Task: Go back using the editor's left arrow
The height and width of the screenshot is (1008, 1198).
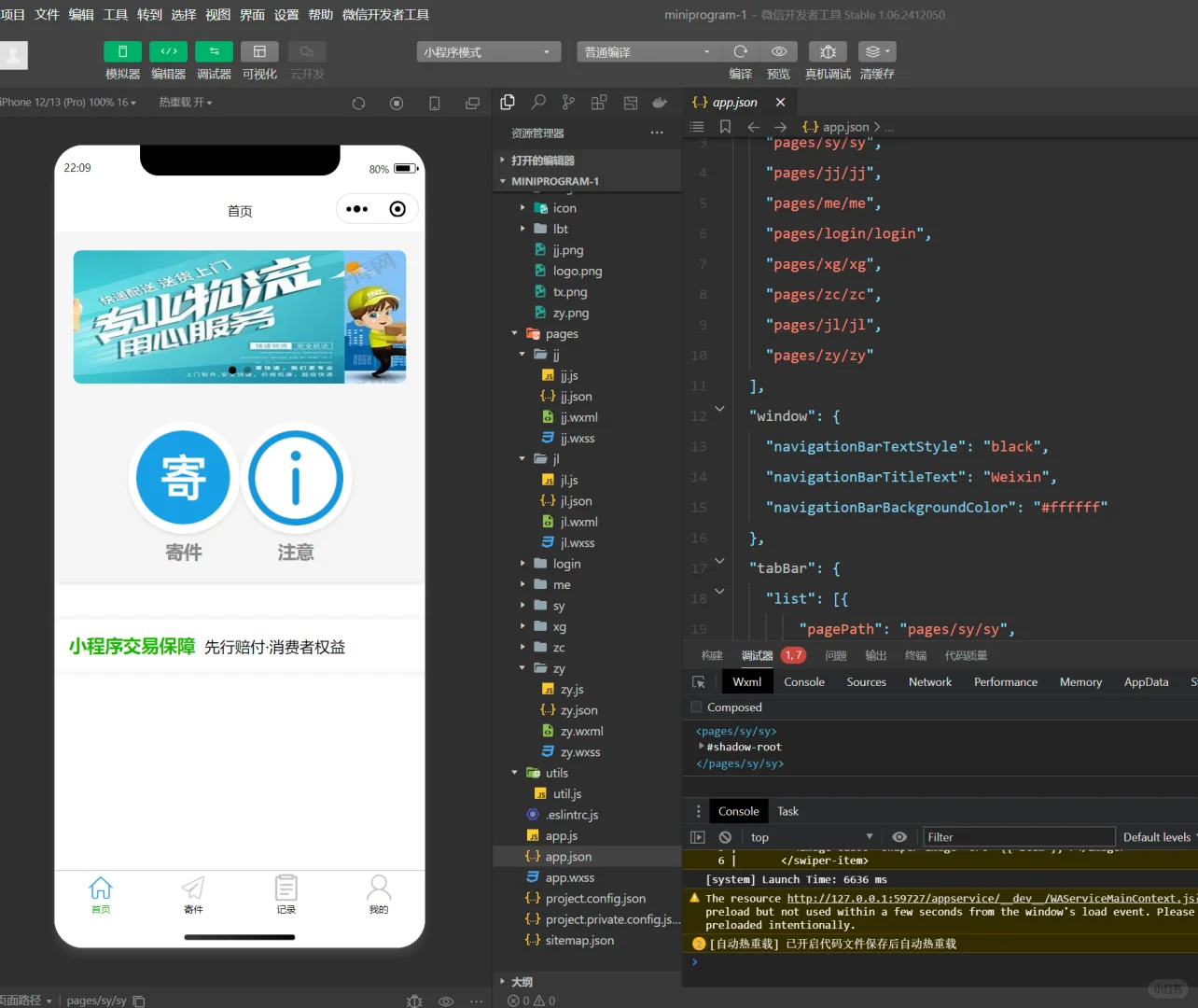Action: click(x=754, y=127)
